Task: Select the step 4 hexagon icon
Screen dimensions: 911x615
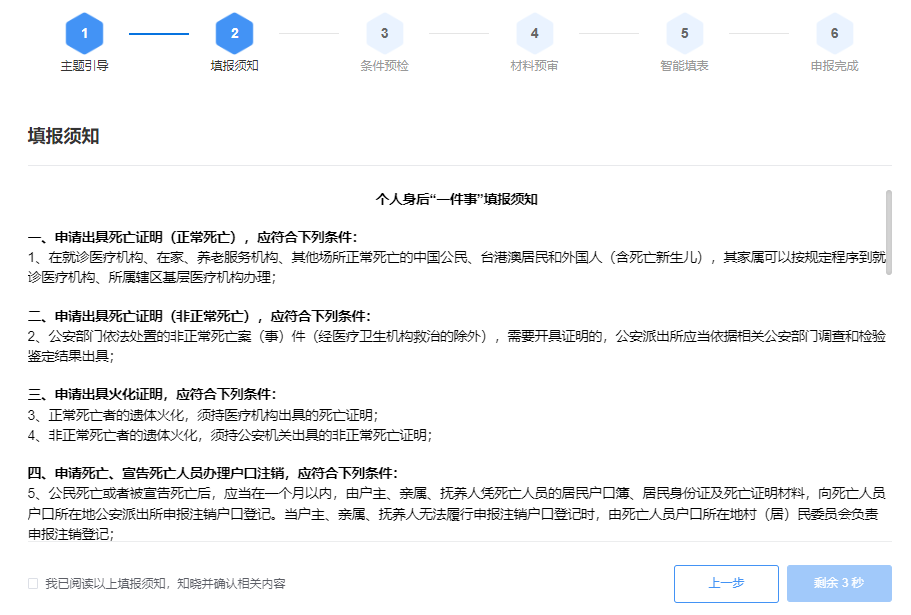Action: 534,34
